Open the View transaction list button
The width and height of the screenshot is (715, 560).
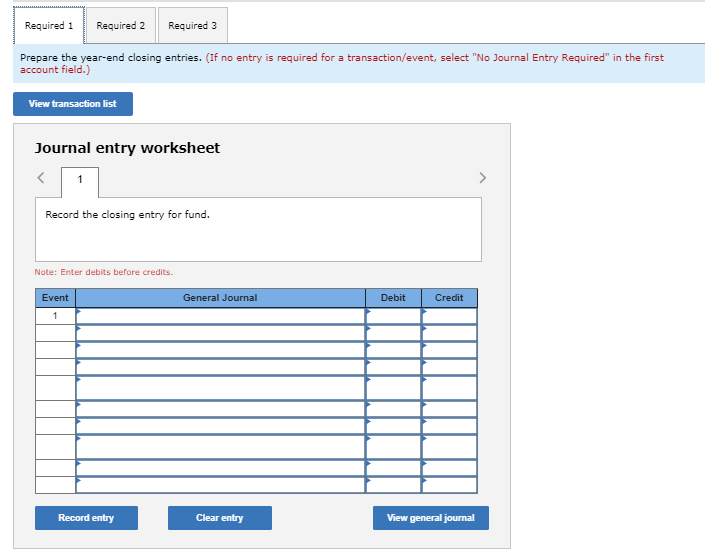click(x=73, y=104)
